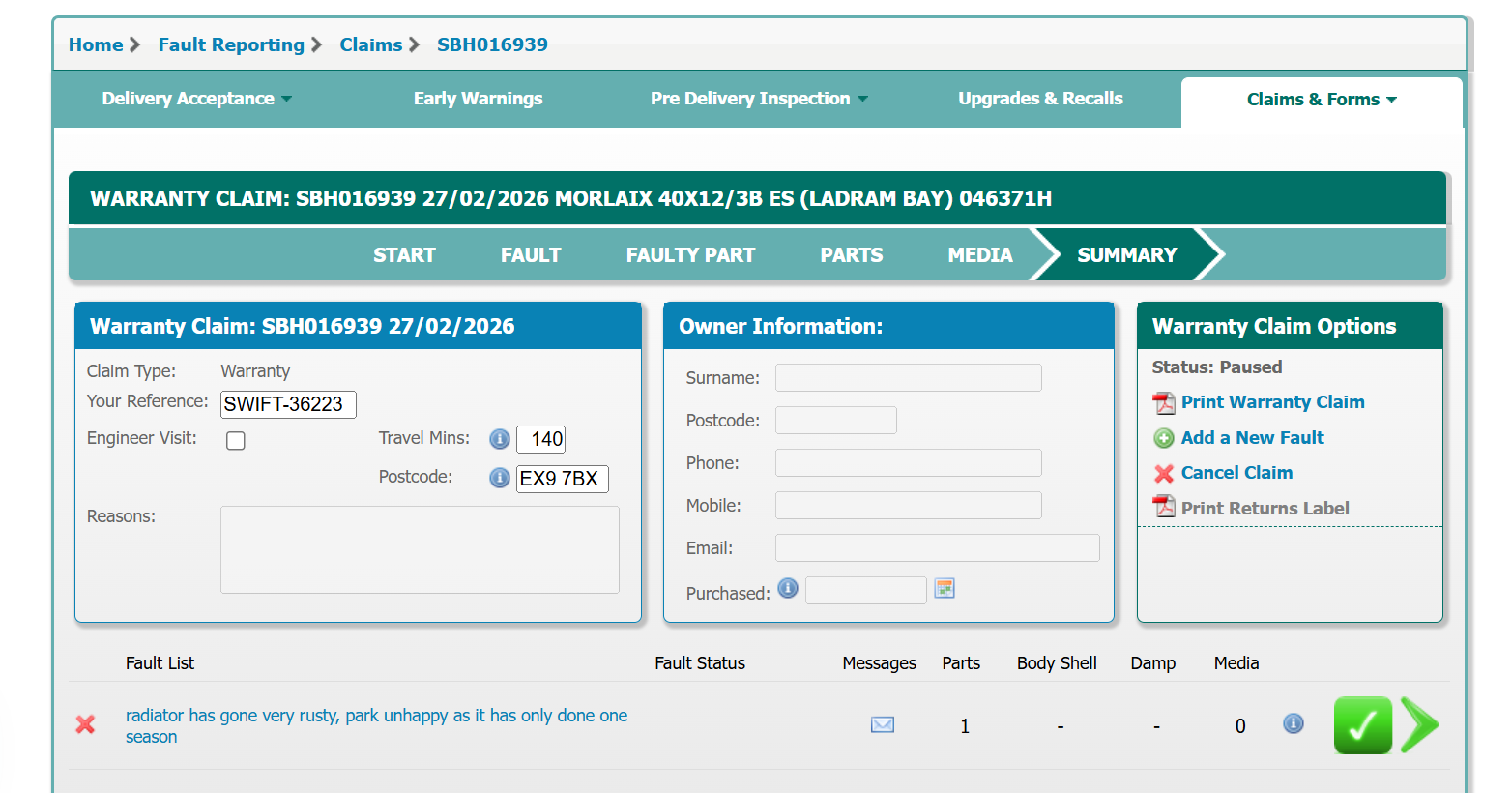Switch to the FAULTY PART step
1512x793 pixels.
tap(690, 255)
